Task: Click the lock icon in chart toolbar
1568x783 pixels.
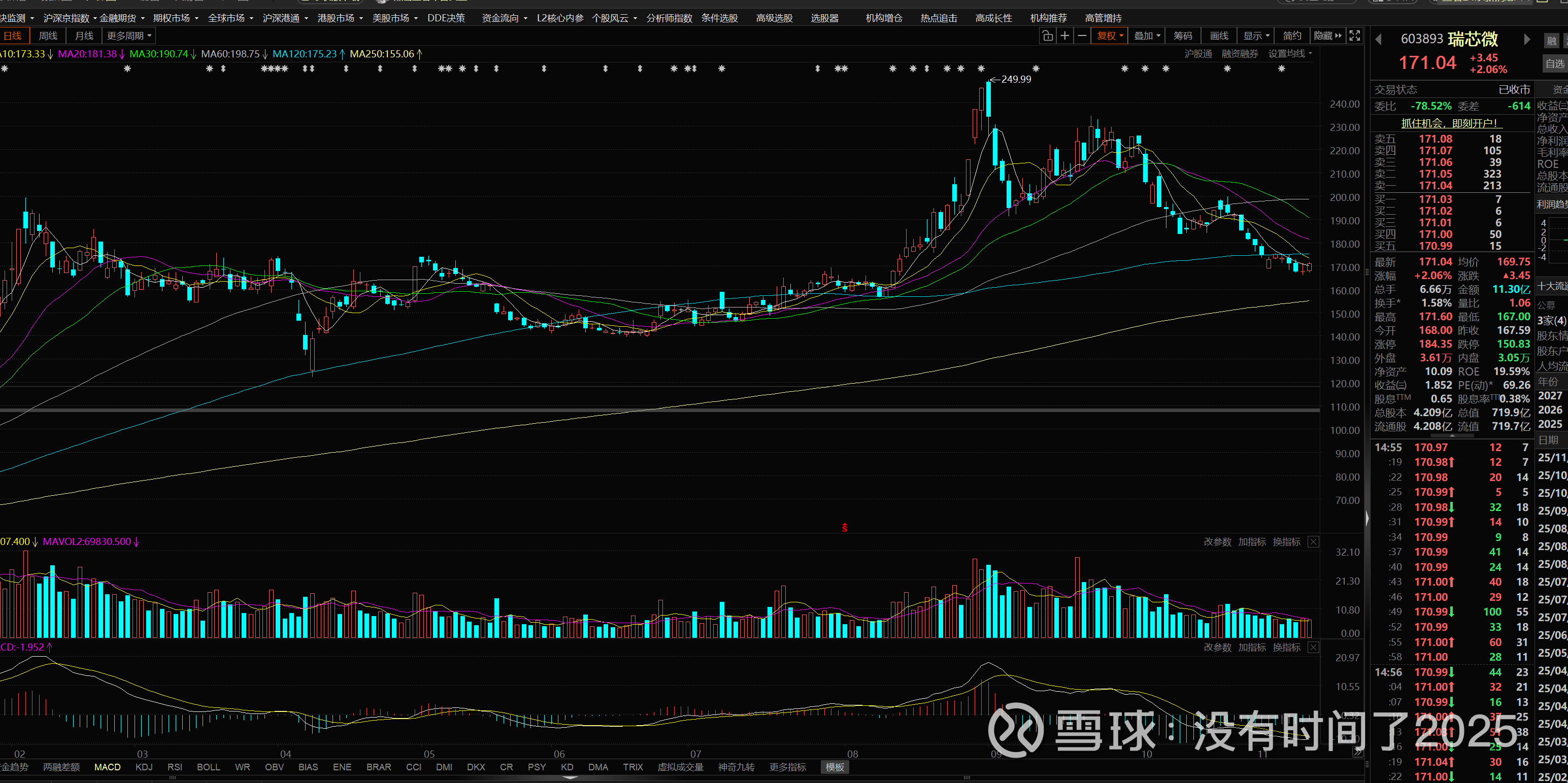Action: pos(1047,36)
